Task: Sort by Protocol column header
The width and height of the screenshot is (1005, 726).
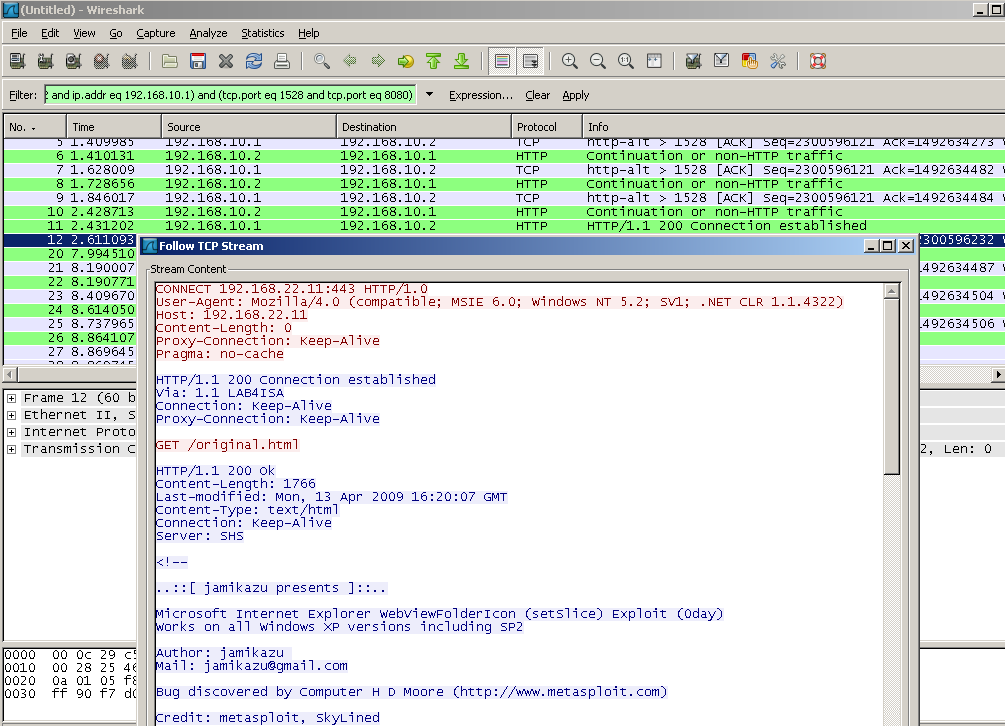Action: pyautogui.click(x=547, y=127)
